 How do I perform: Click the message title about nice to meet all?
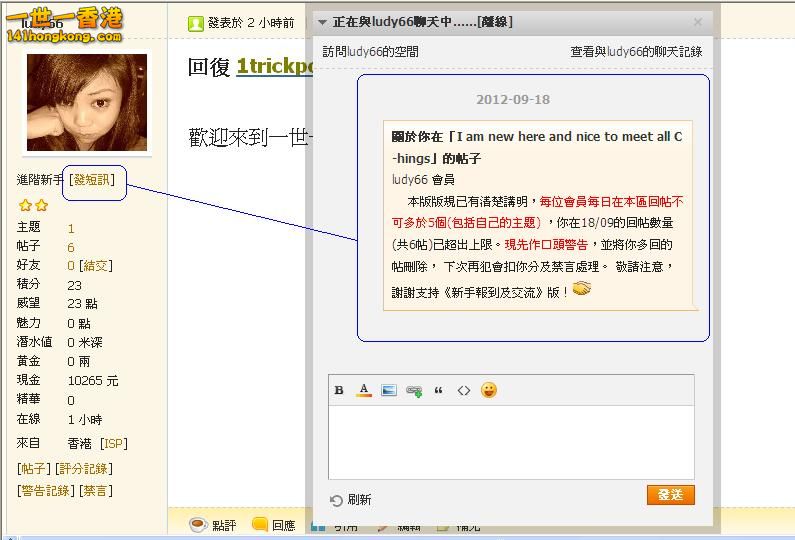tap(537, 147)
